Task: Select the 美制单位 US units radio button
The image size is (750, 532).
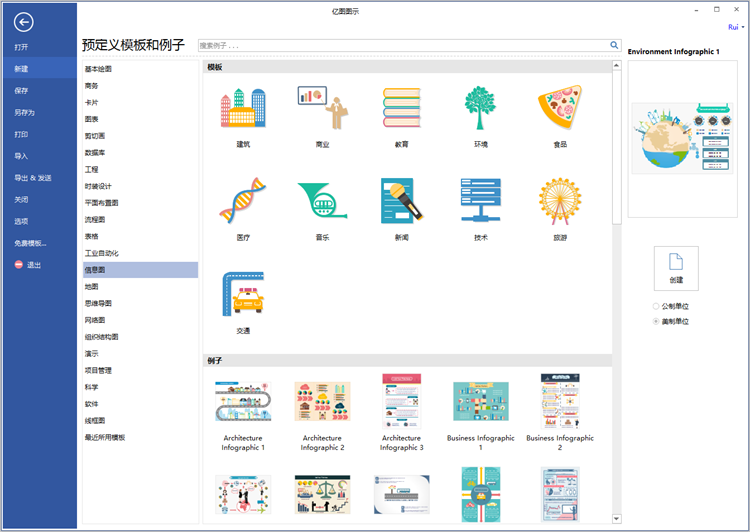Action: [x=656, y=321]
